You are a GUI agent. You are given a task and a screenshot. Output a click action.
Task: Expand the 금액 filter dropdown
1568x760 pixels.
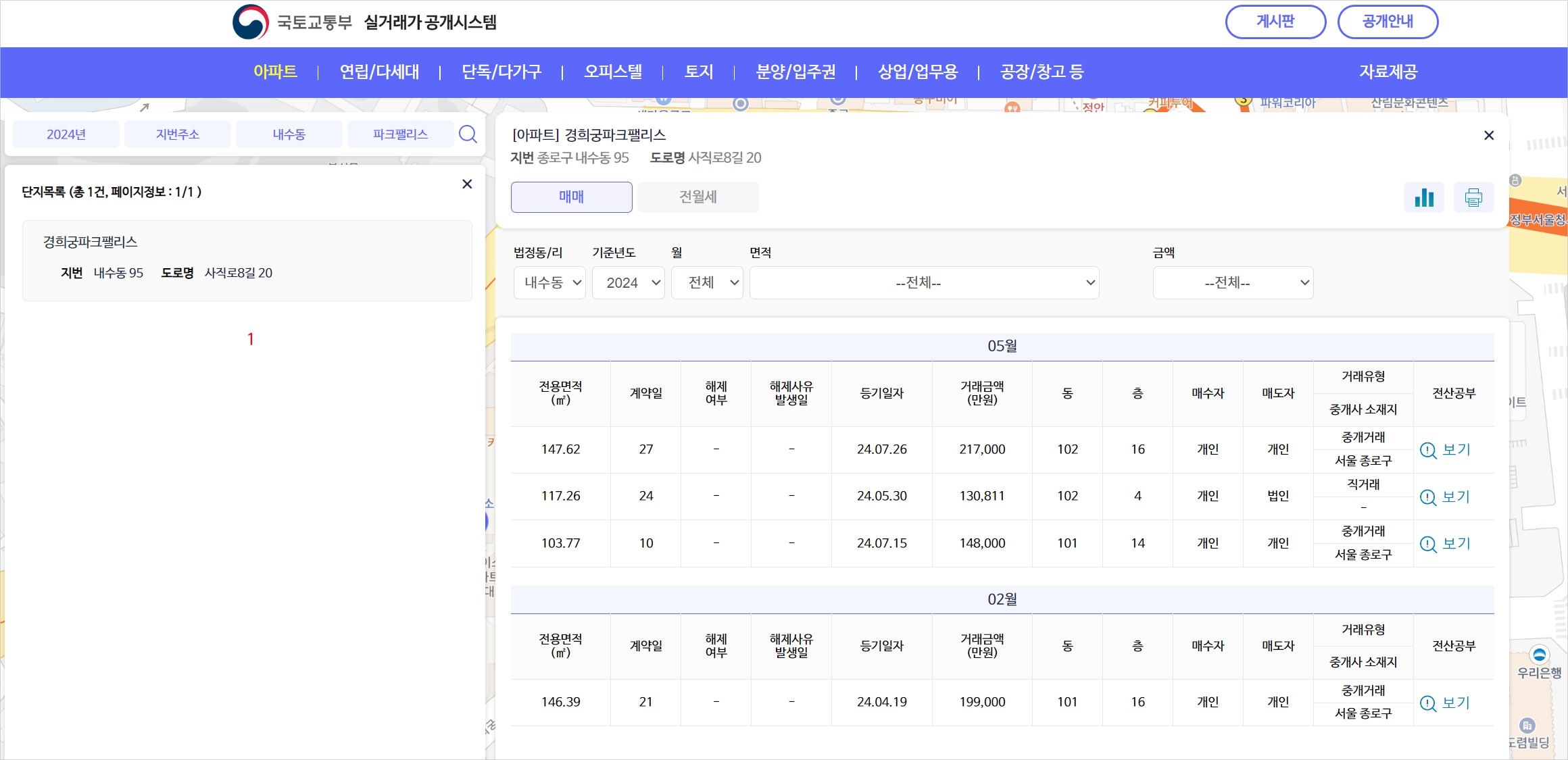click(1233, 282)
